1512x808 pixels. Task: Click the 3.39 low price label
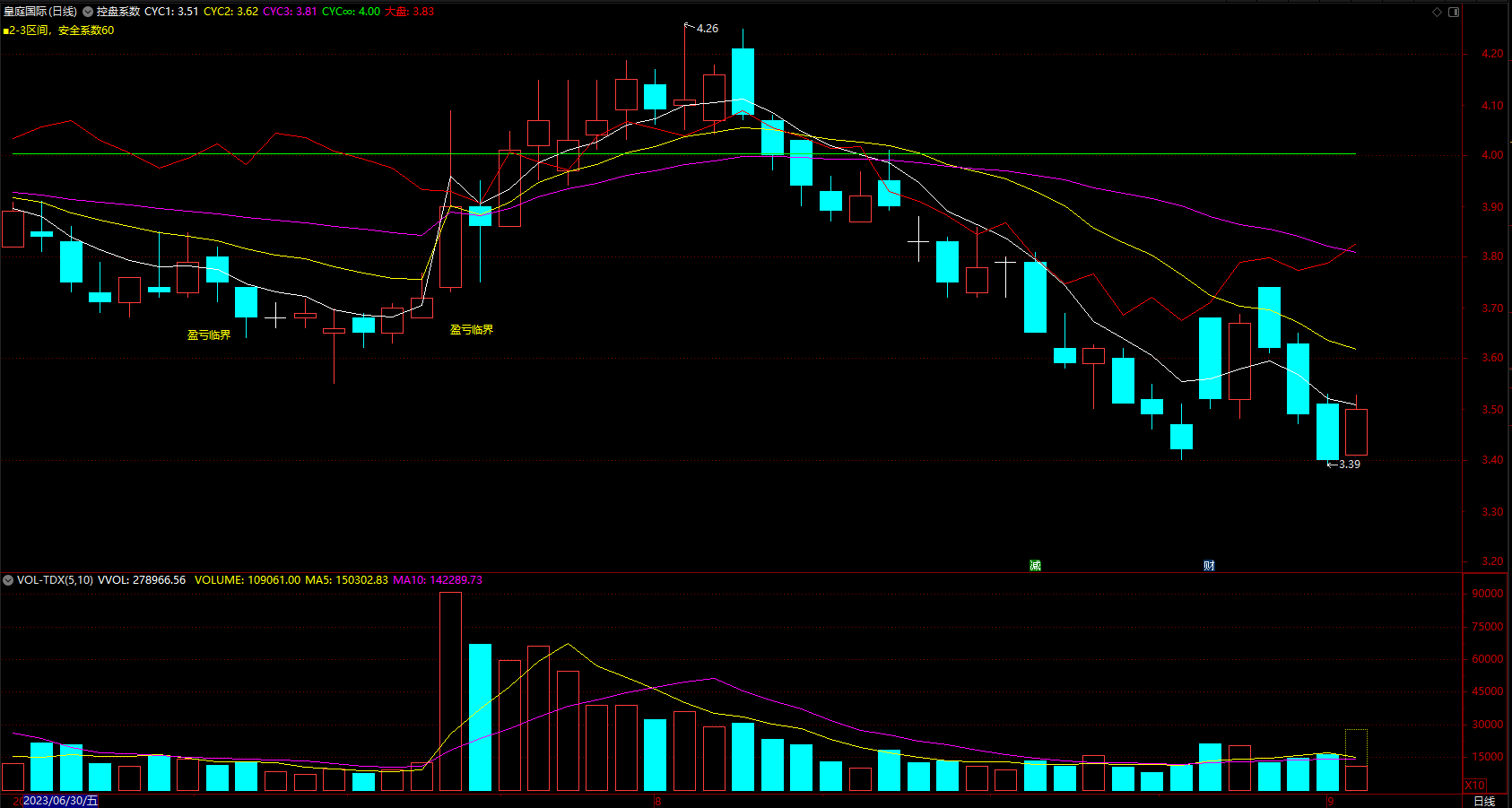click(1350, 465)
